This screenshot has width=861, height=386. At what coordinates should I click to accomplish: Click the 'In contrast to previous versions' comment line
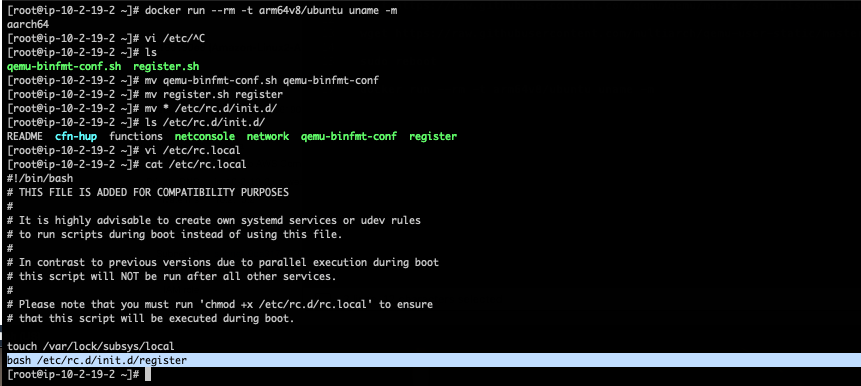(223, 262)
